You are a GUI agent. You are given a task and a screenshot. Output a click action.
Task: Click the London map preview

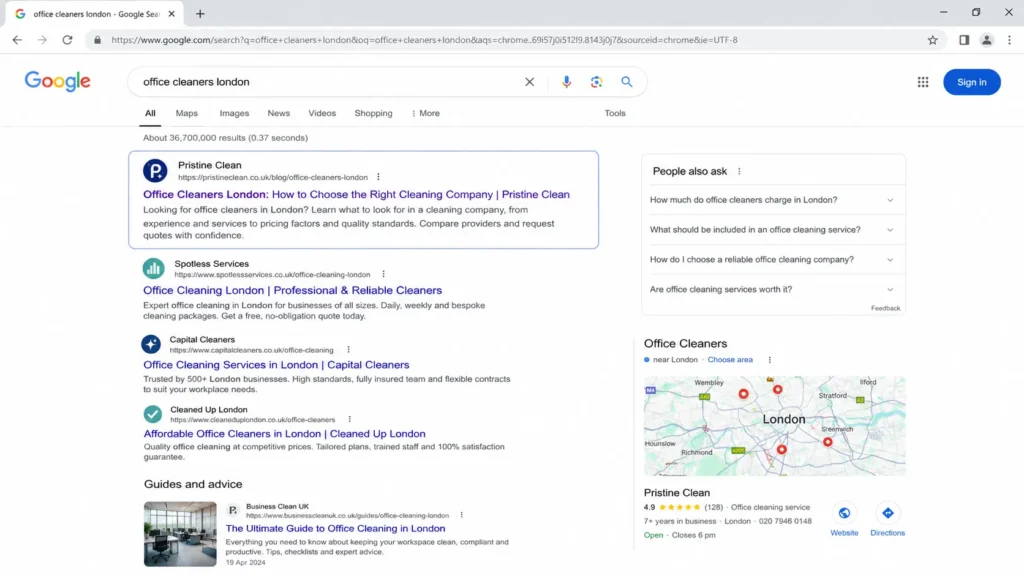(775, 426)
